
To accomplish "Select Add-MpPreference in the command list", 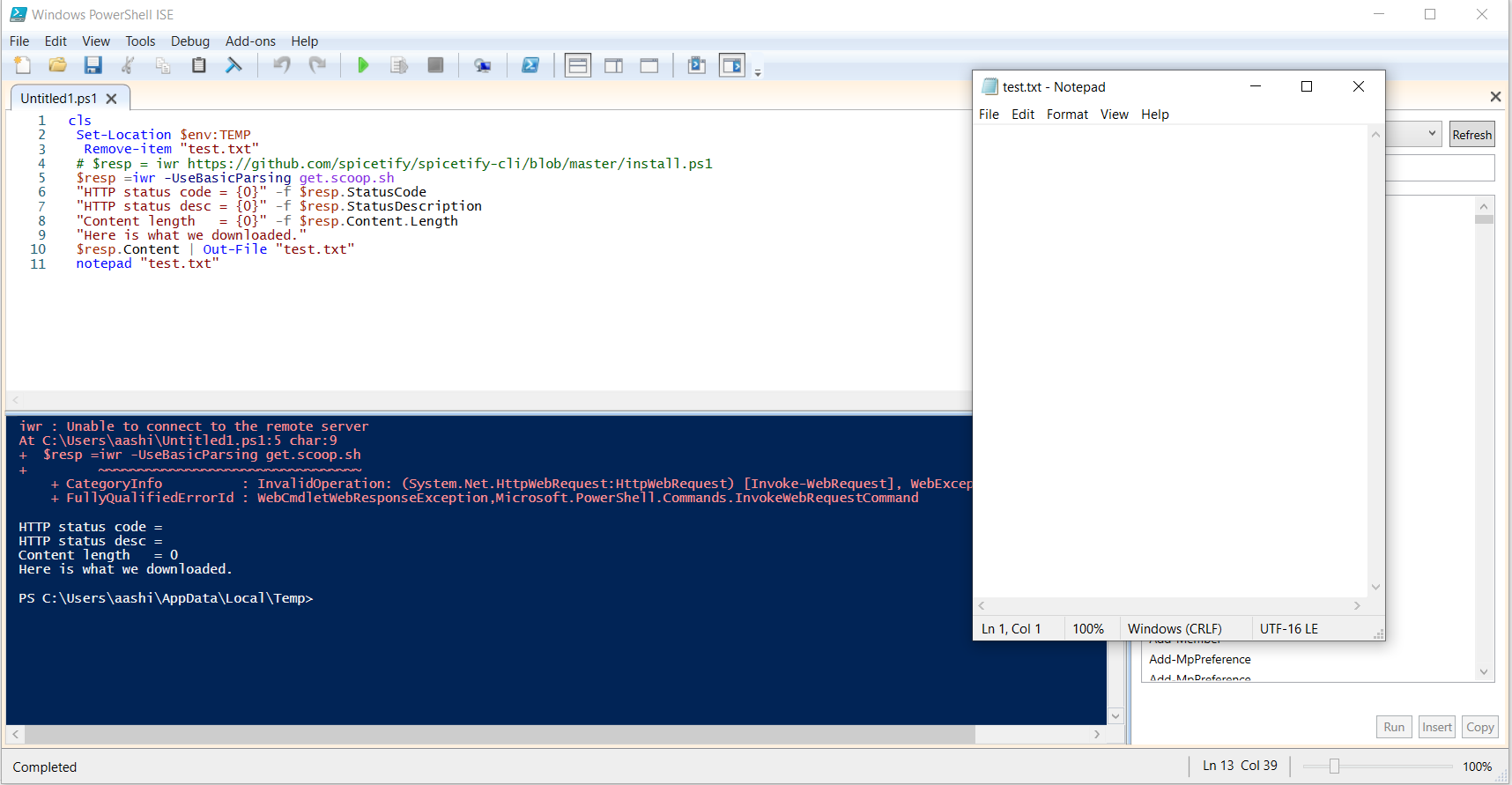I will (x=1200, y=659).
